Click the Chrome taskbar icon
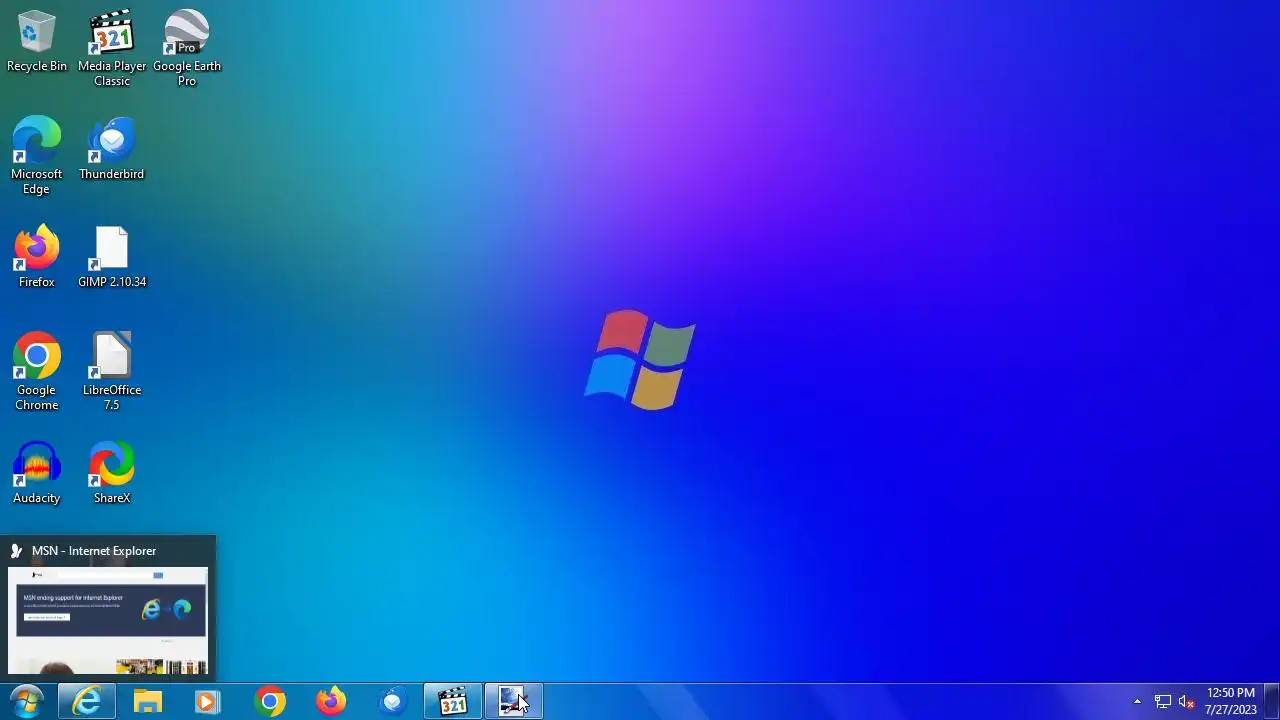The height and width of the screenshot is (720, 1280). [269, 701]
